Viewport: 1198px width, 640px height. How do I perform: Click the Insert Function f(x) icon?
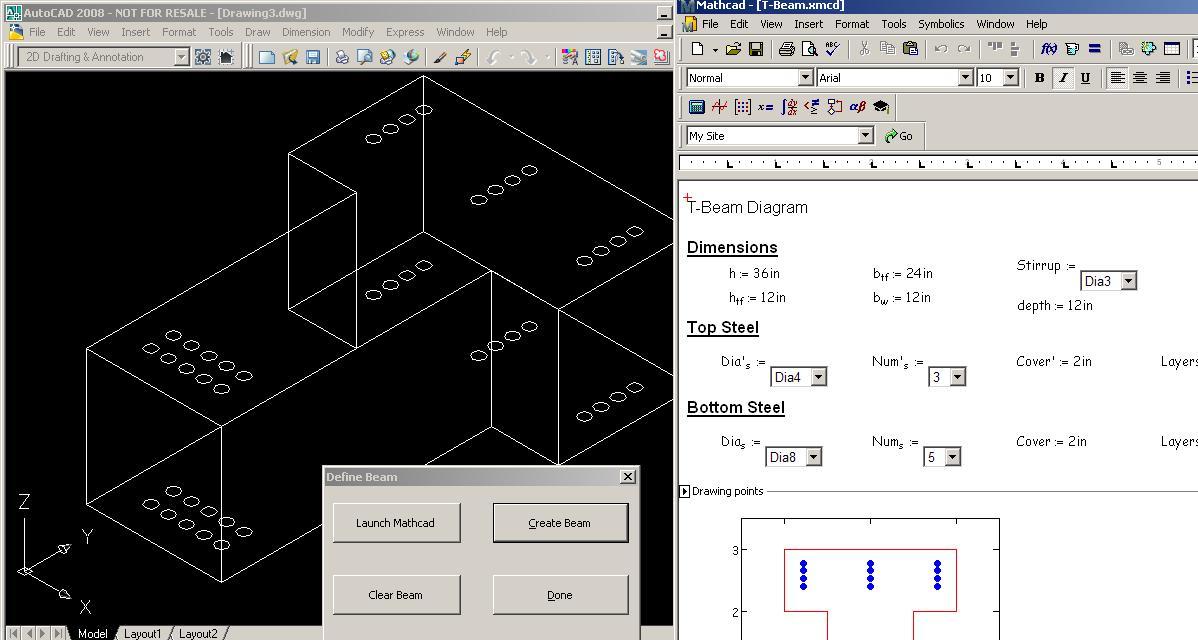click(x=1049, y=48)
